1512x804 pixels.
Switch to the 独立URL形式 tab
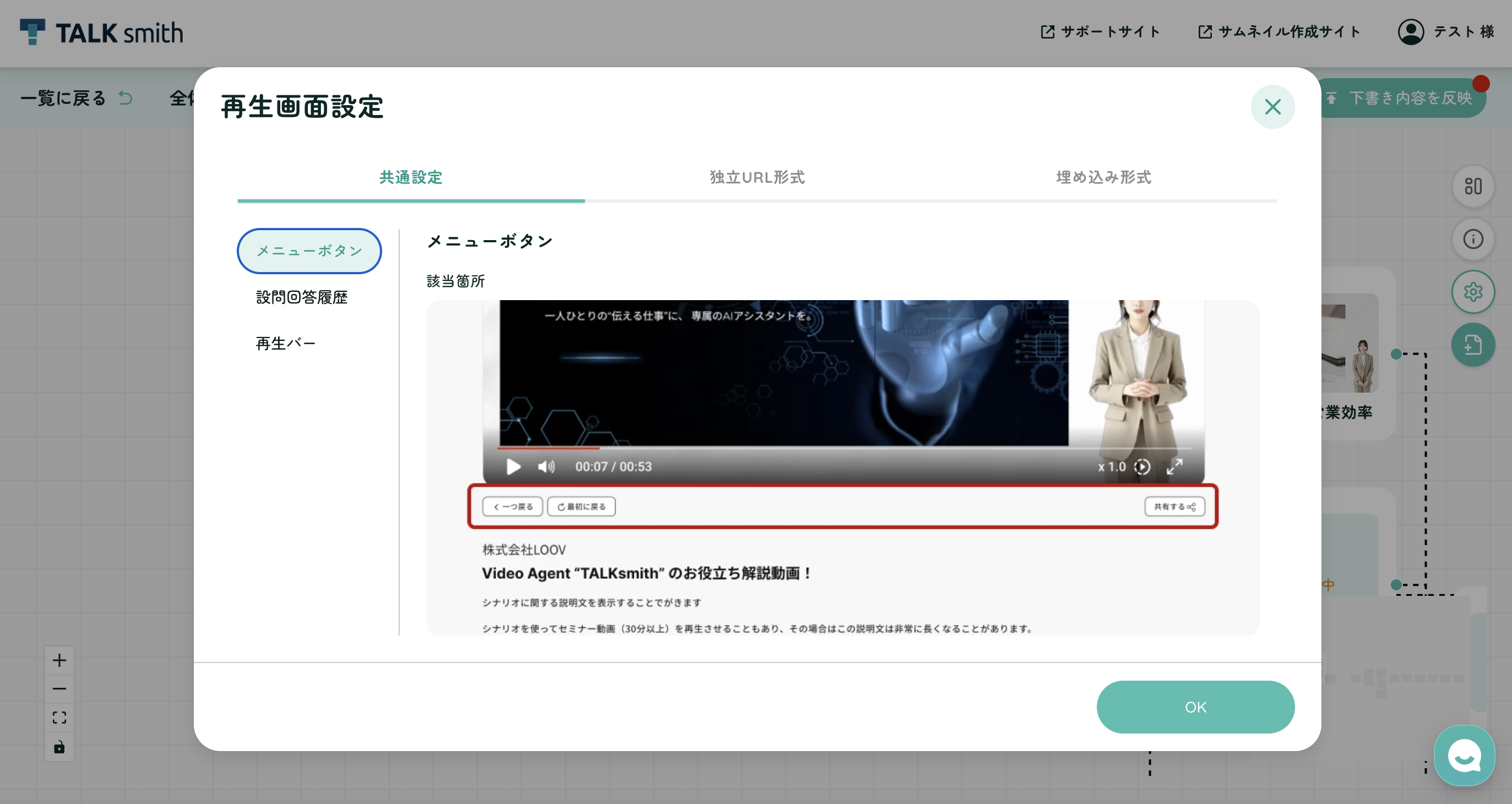coord(757,177)
